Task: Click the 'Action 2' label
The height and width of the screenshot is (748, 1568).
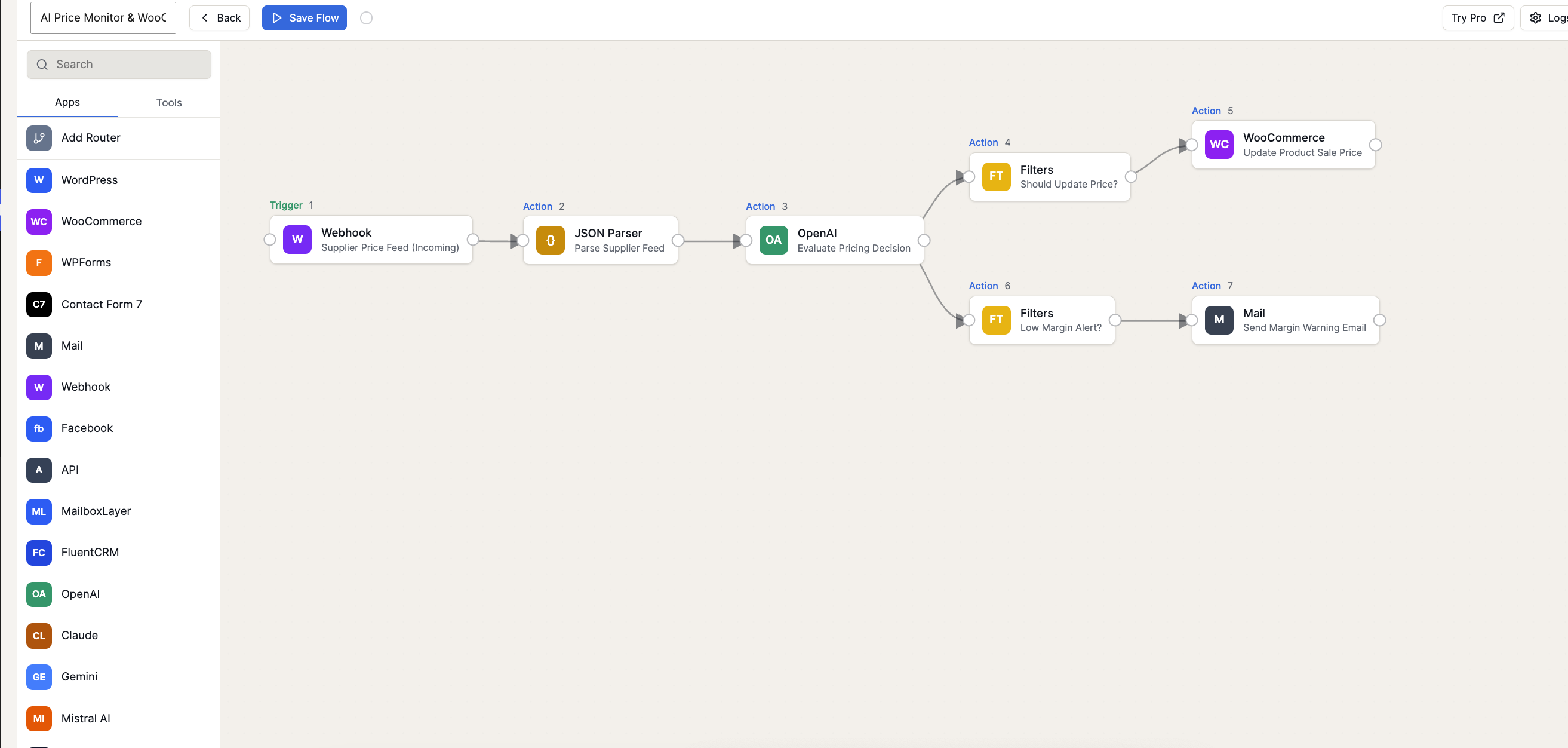Action: point(543,207)
